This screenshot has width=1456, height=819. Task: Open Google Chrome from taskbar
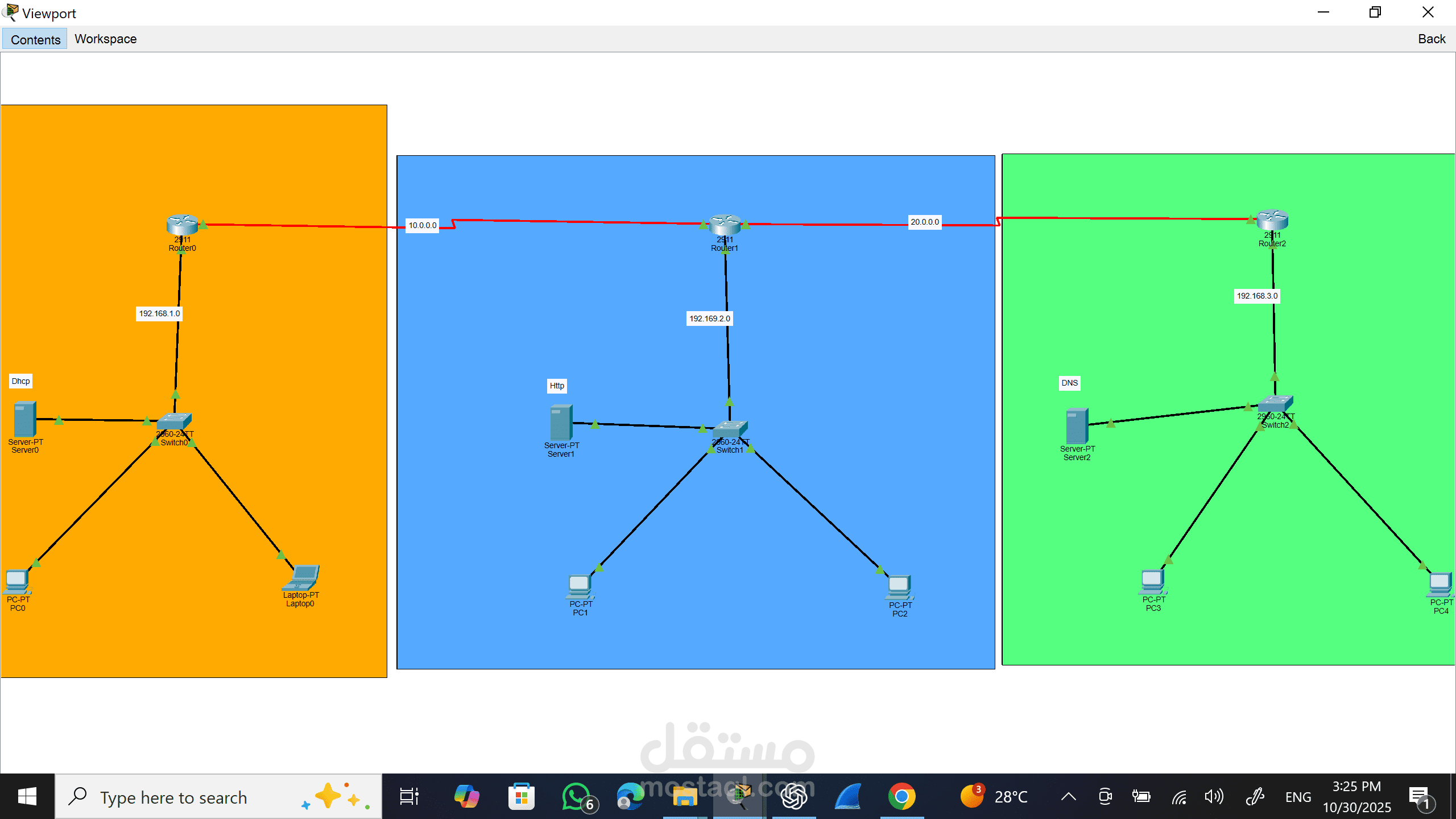(x=901, y=796)
